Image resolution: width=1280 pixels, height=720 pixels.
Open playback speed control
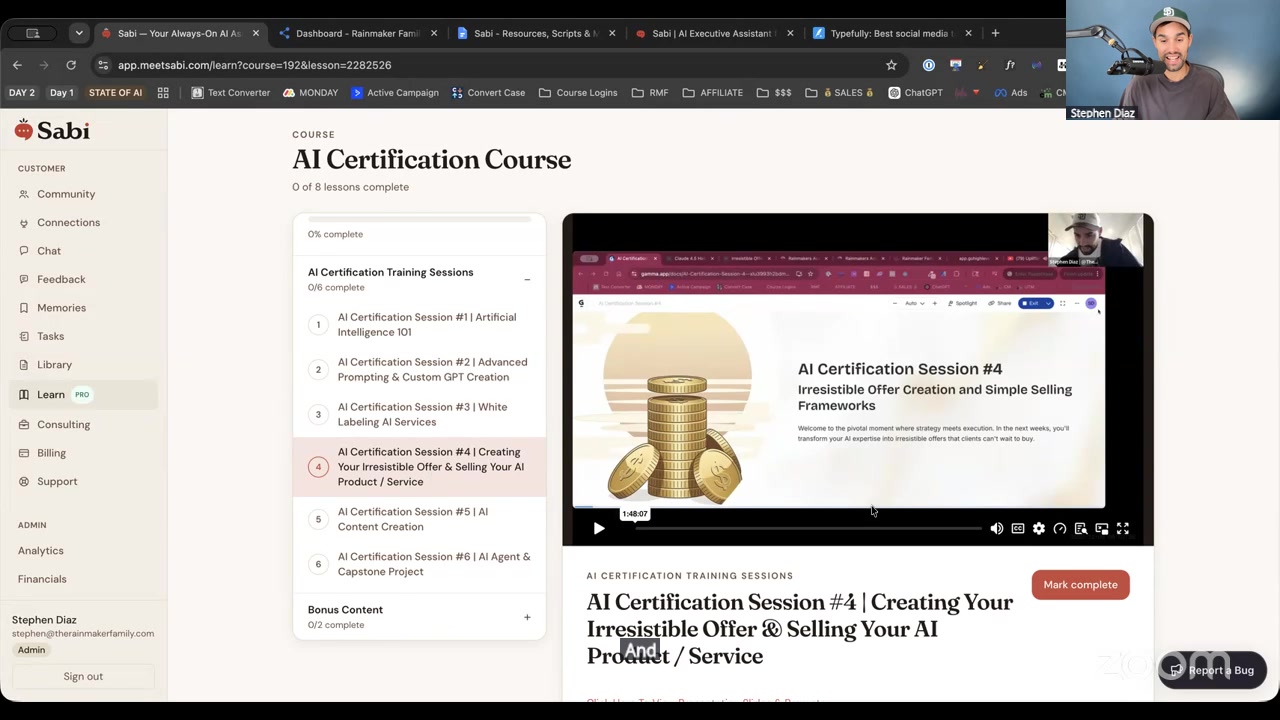click(1060, 529)
